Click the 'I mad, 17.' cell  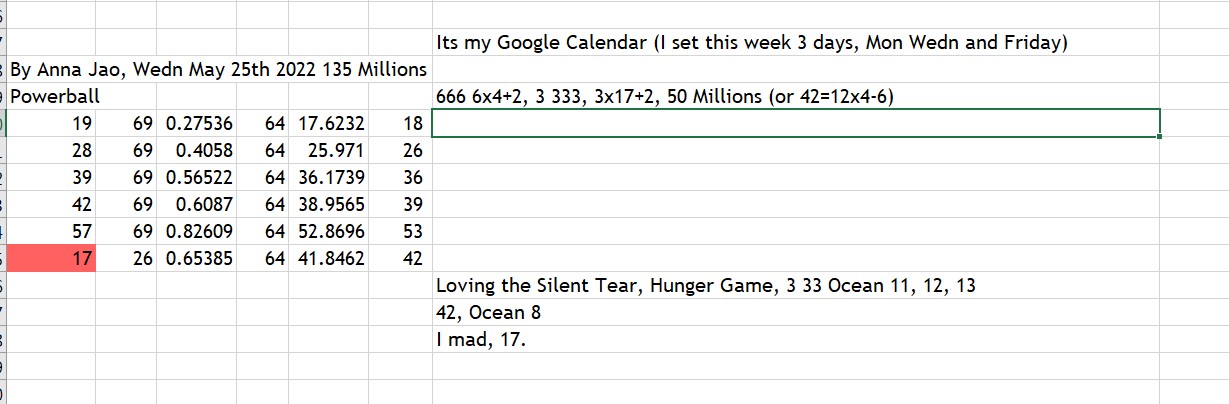[x=480, y=340]
